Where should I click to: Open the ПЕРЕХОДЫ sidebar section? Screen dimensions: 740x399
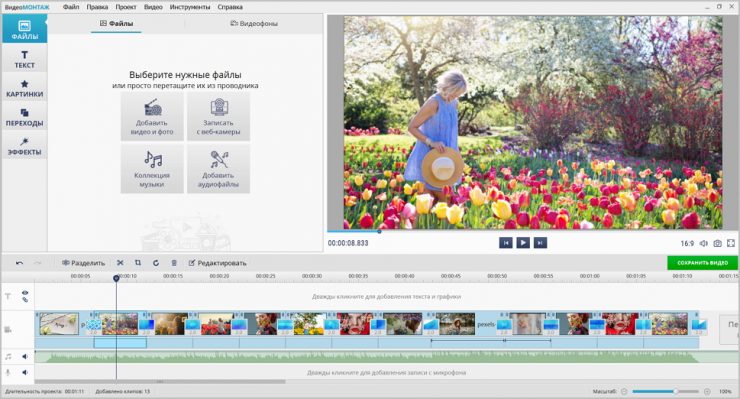[25, 117]
